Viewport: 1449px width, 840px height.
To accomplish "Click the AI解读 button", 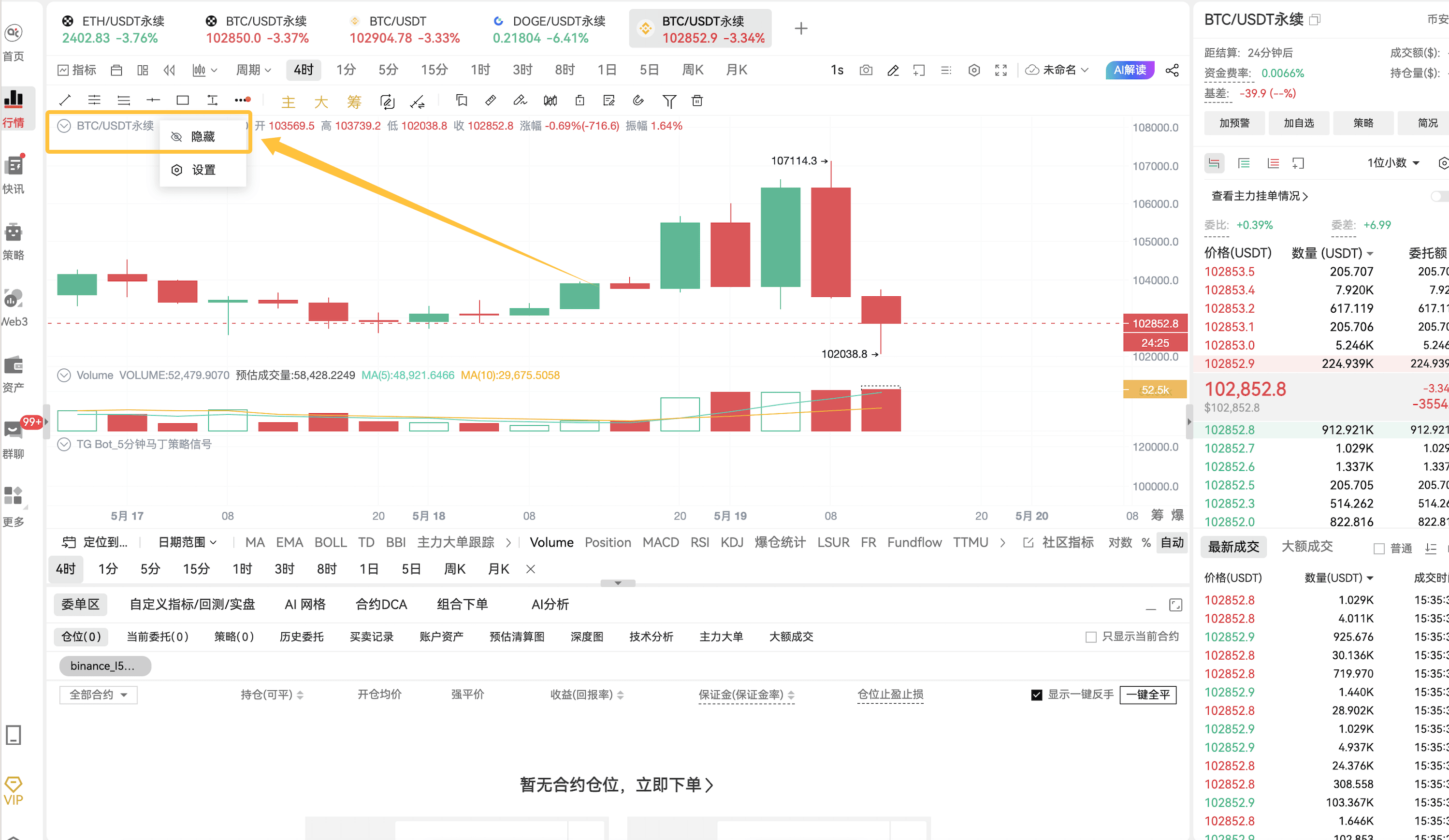I will (x=1130, y=70).
